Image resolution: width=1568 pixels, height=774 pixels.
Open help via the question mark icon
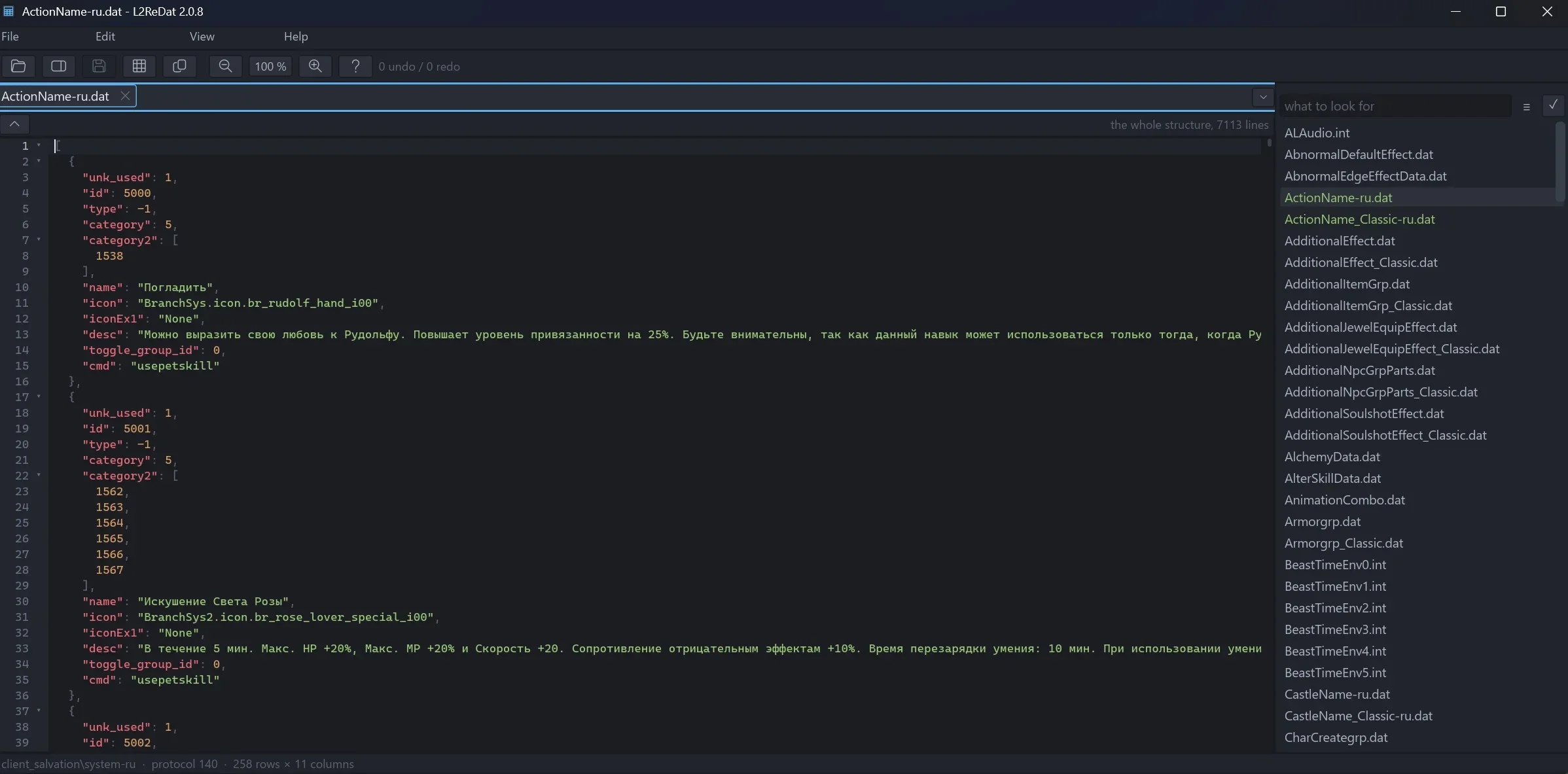tap(355, 66)
